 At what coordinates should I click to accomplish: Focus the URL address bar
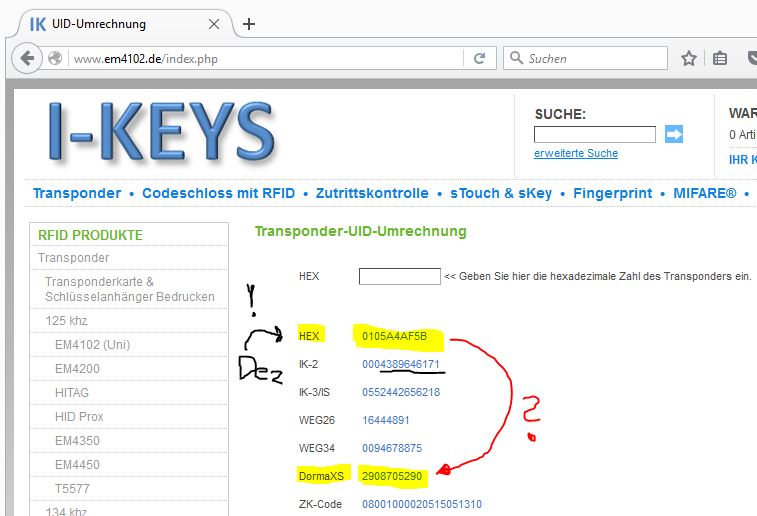(x=266, y=58)
